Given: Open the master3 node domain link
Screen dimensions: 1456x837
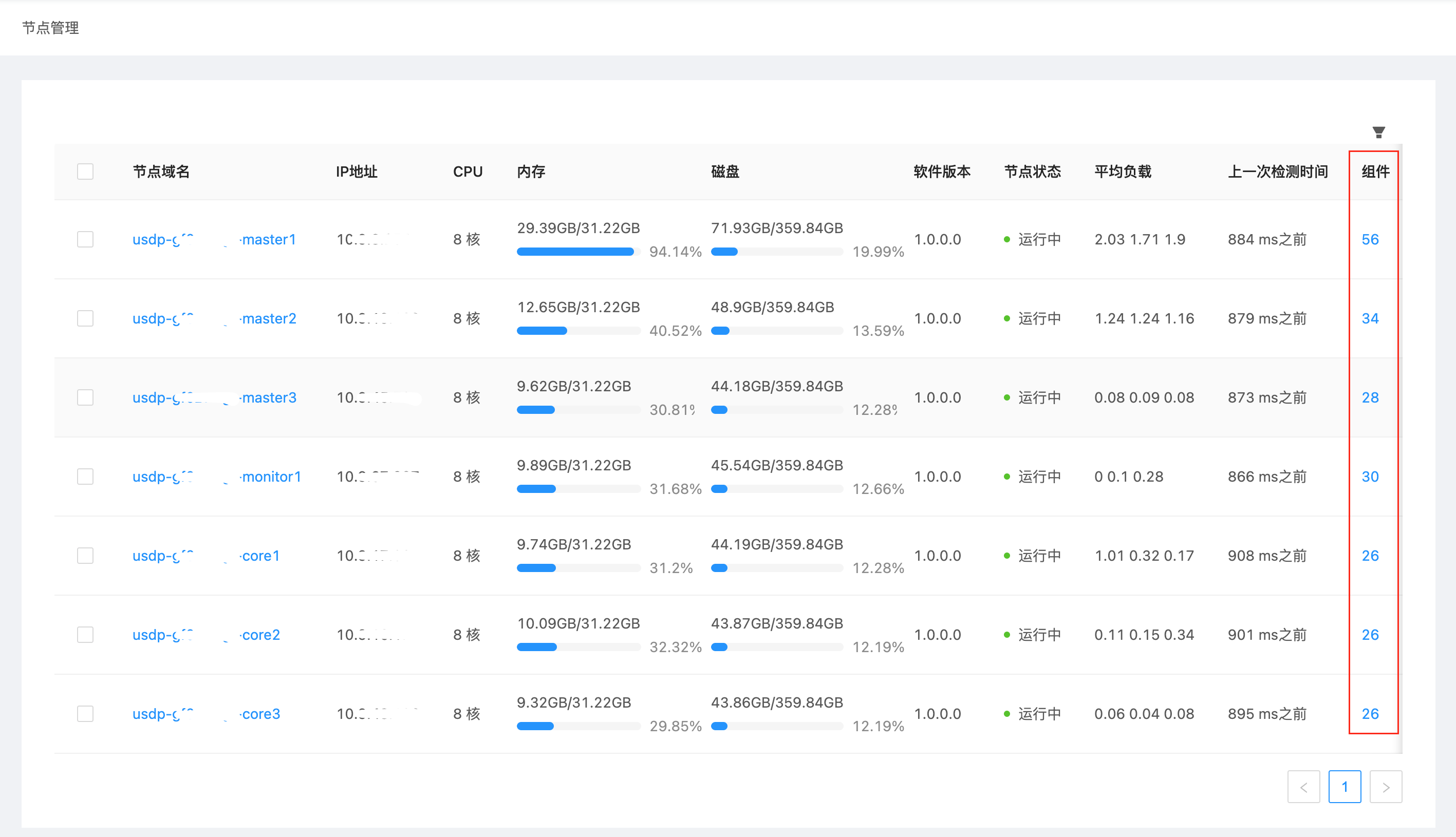Looking at the screenshot, I should (214, 397).
